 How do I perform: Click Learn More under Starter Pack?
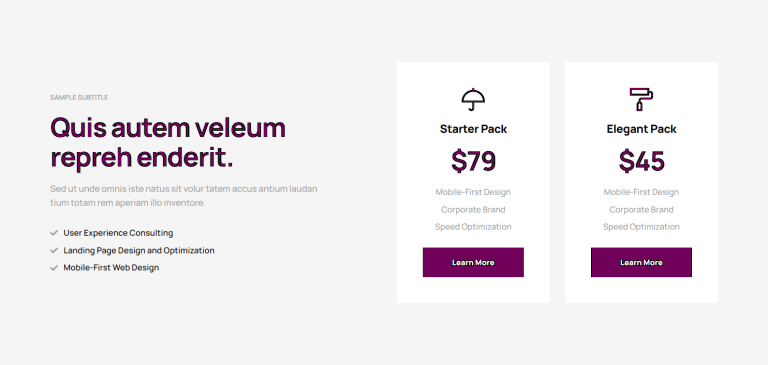(x=473, y=262)
